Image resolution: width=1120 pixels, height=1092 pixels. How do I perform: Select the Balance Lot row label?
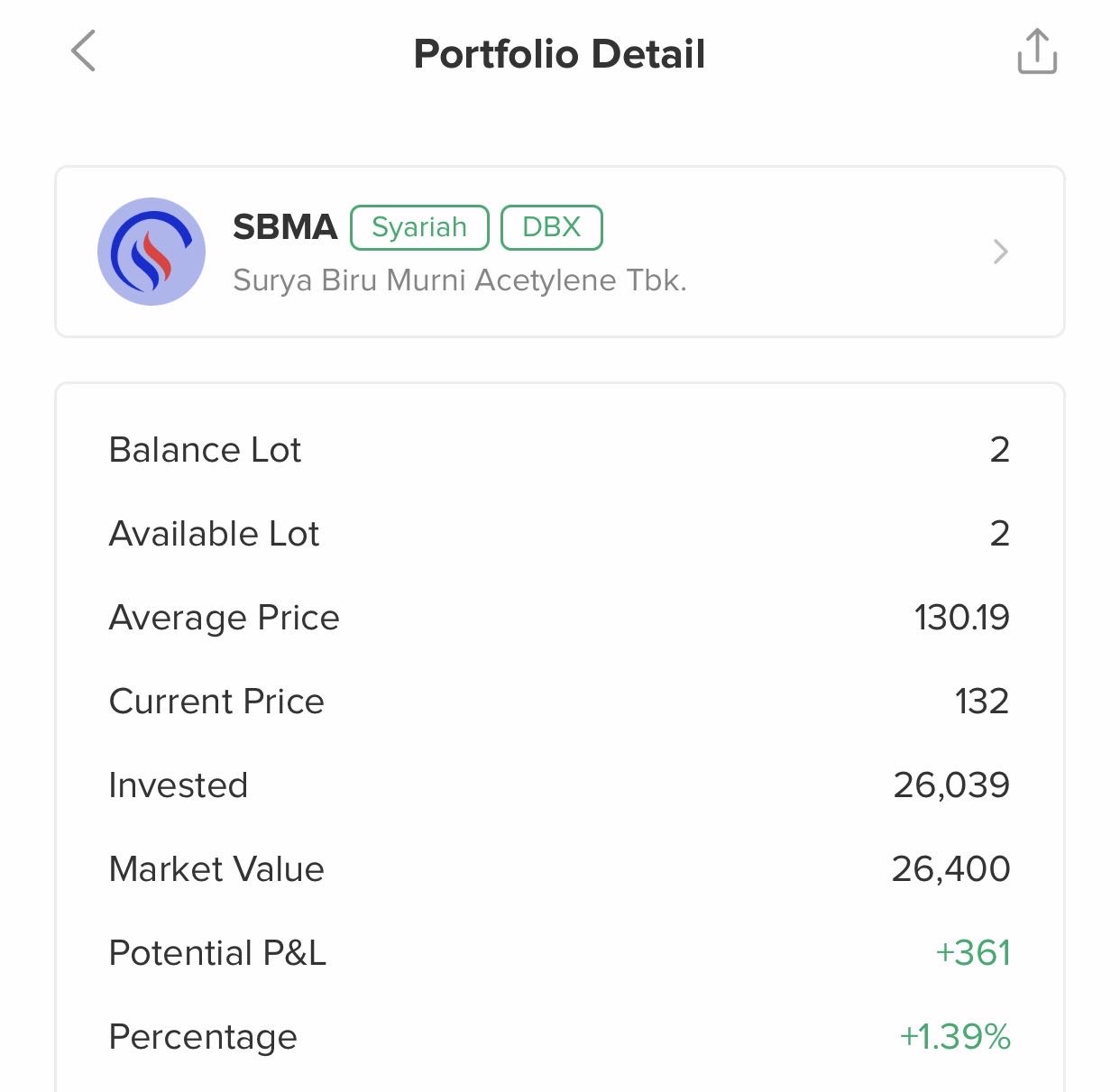click(x=205, y=450)
